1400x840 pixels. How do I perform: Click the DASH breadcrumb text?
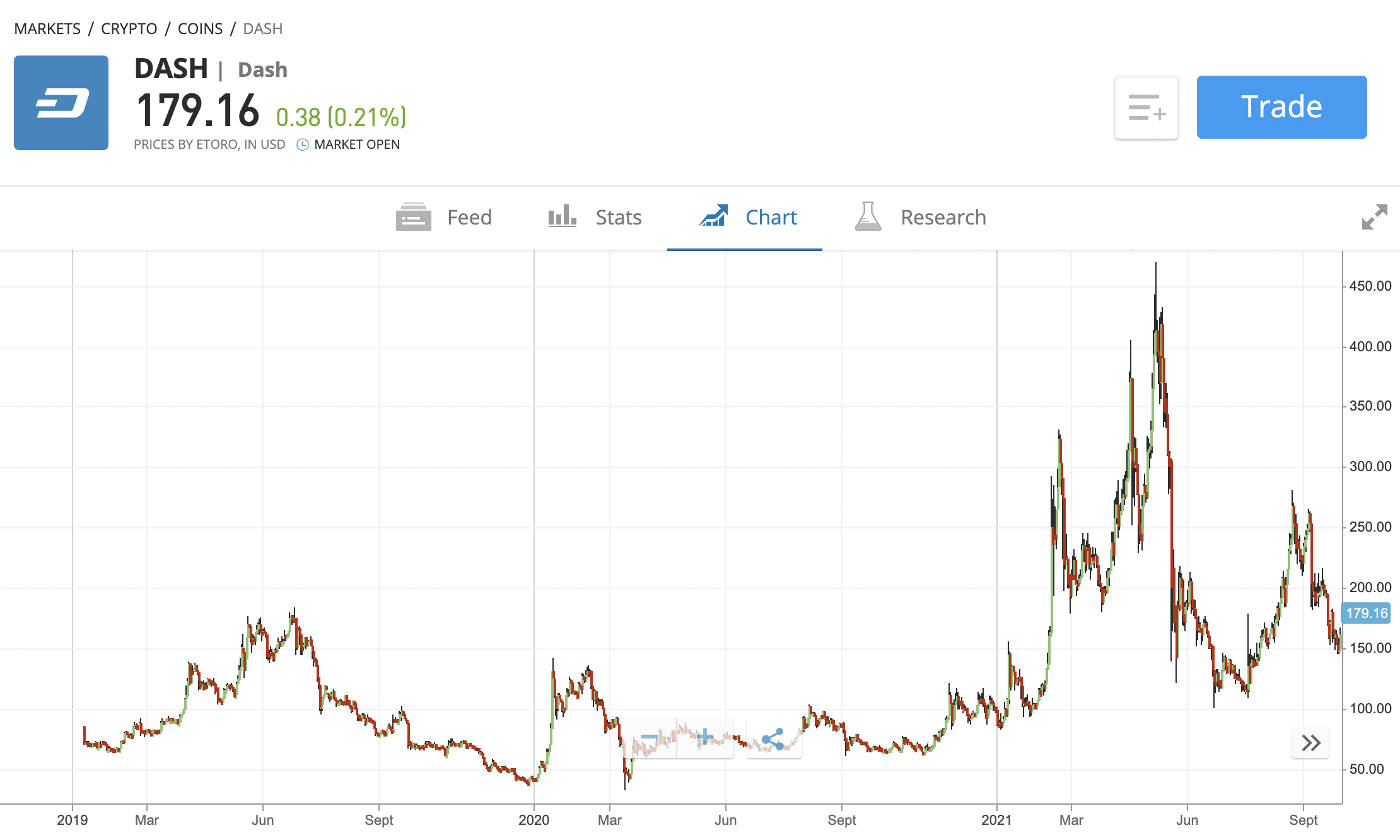pyautogui.click(x=263, y=29)
